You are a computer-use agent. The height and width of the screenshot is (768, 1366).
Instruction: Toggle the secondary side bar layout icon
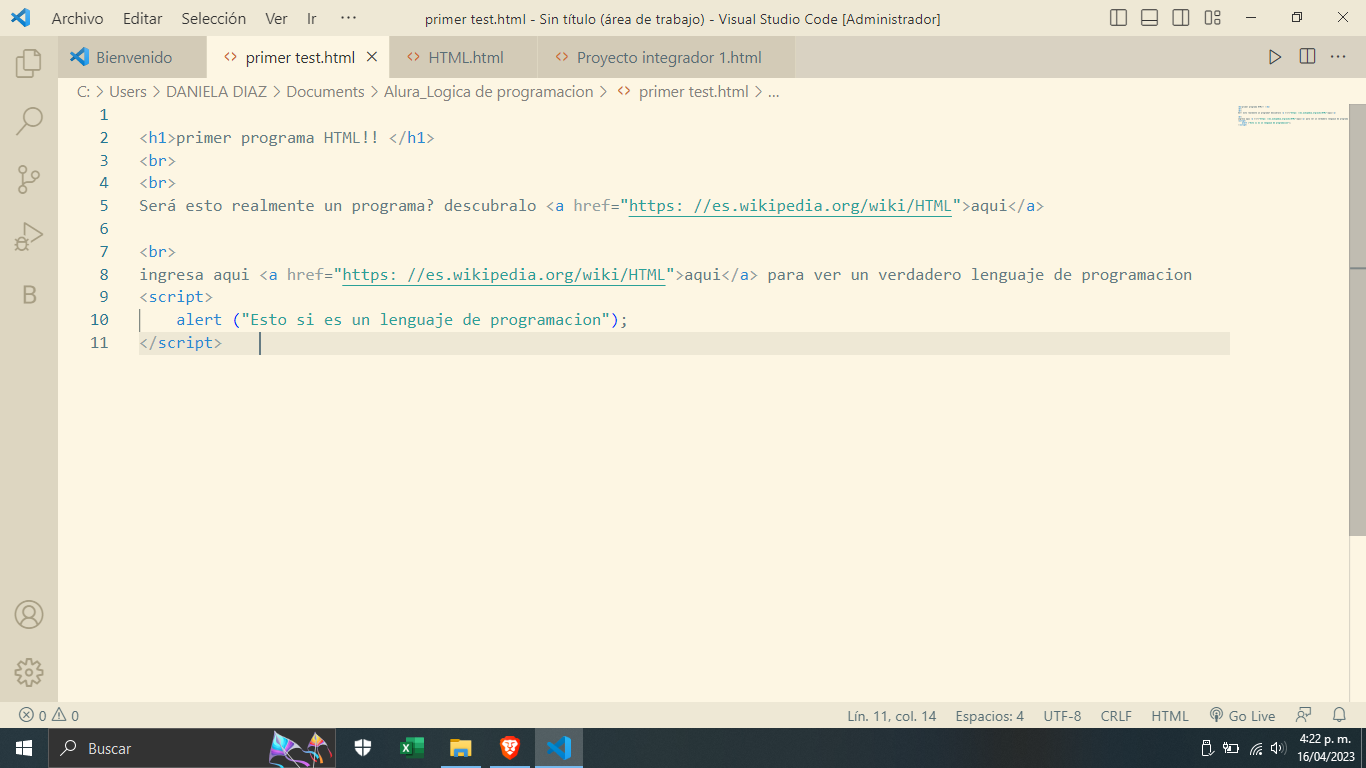point(1181,18)
